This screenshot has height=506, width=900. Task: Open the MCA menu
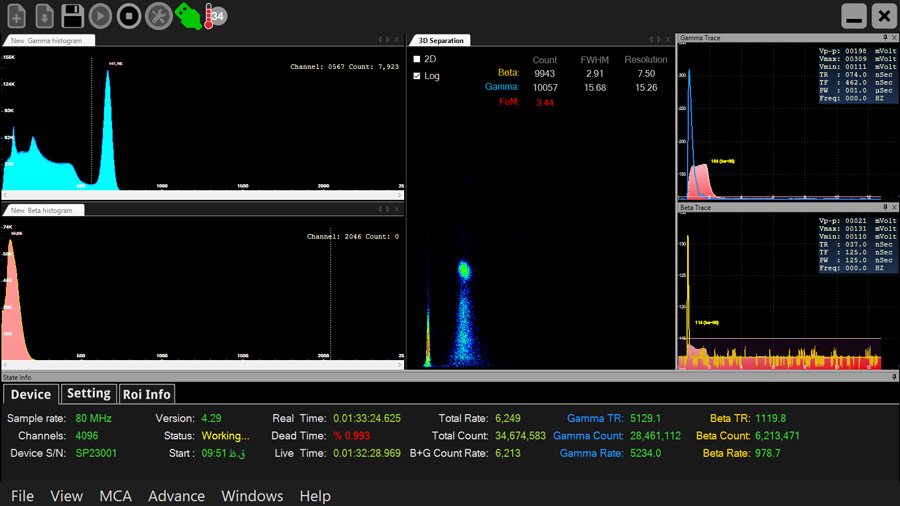[x=115, y=496]
